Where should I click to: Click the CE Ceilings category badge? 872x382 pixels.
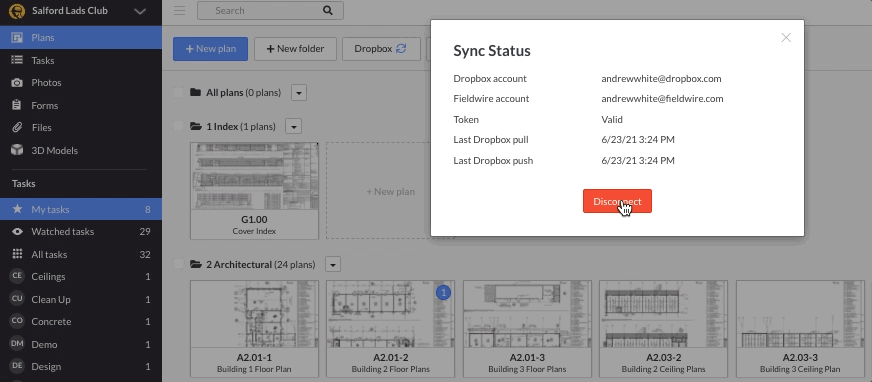pyautogui.click(x=17, y=276)
